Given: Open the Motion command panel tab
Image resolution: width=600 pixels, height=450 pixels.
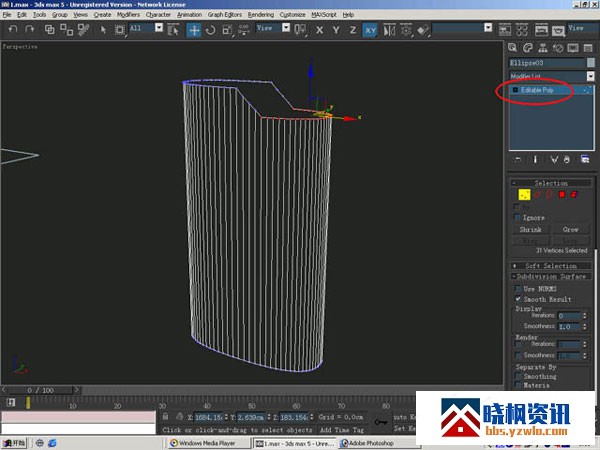Looking at the screenshot, I should coord(558,48).
